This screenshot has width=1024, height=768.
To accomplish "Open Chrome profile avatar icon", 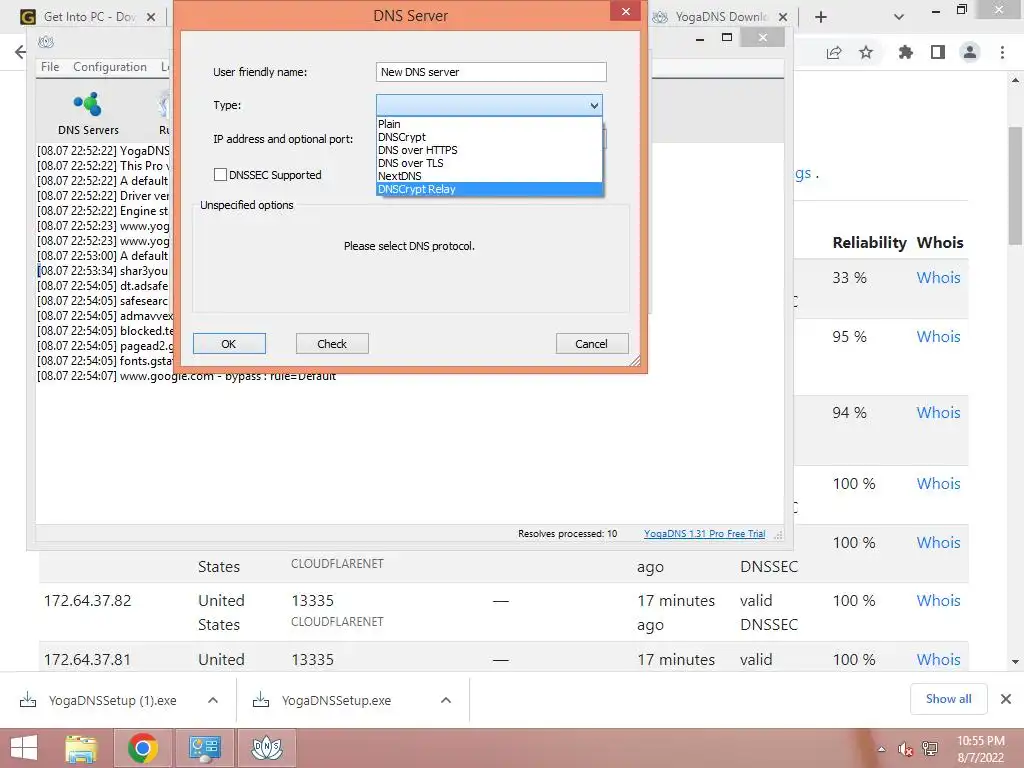I will tap(970, 52).
